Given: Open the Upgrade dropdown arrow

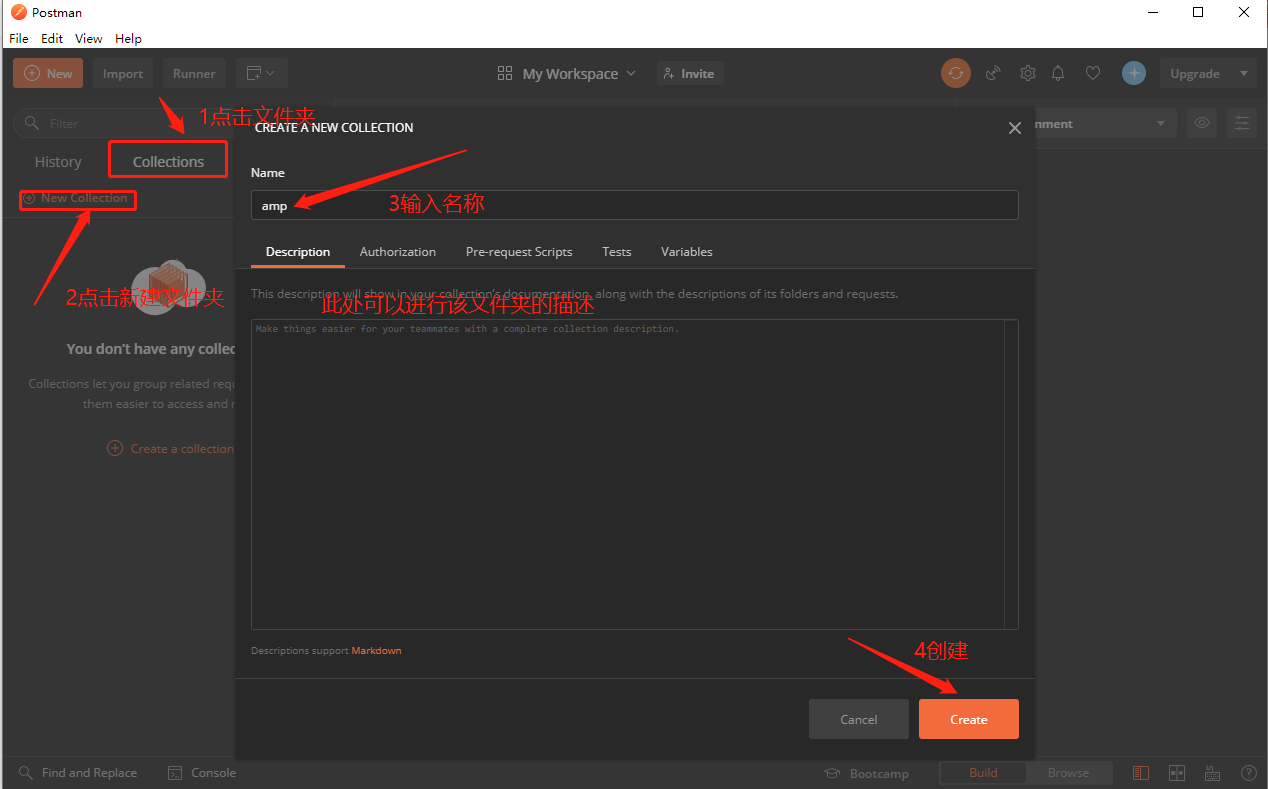Looking at the screenshot, I should pyautogui.click(x=1243, y=73).
